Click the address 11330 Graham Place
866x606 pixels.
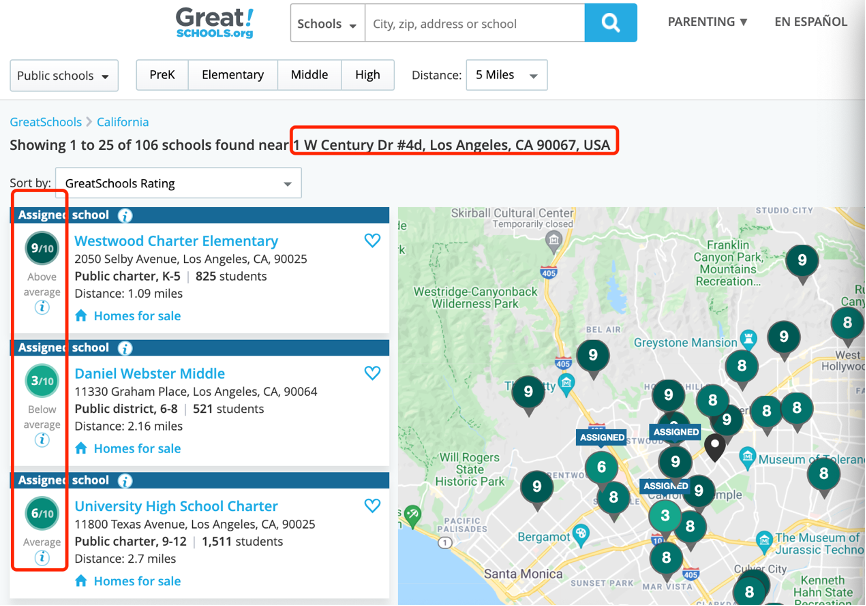tap(196, 392)
